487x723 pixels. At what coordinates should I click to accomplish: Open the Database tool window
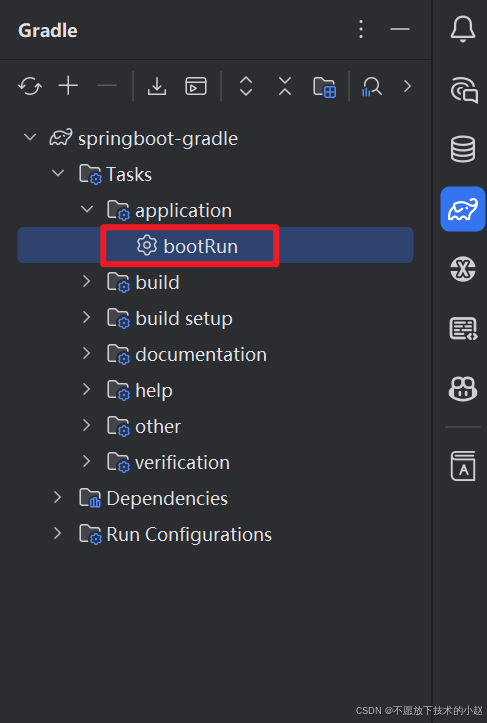click(x=463, y=149)
